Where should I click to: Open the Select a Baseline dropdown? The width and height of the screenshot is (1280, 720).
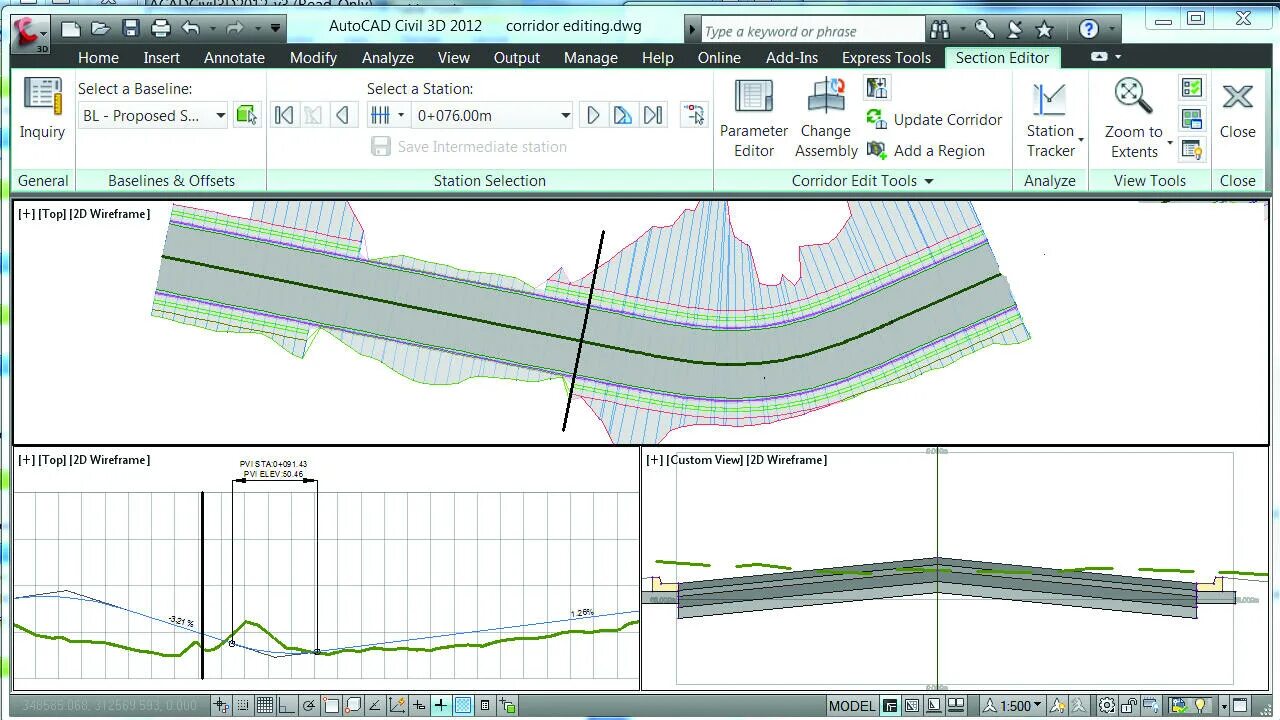coord(153,115)
